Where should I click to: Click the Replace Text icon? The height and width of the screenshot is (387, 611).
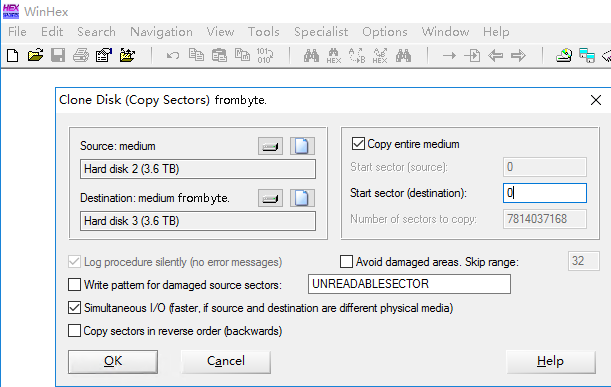click(x=357, y=56)
